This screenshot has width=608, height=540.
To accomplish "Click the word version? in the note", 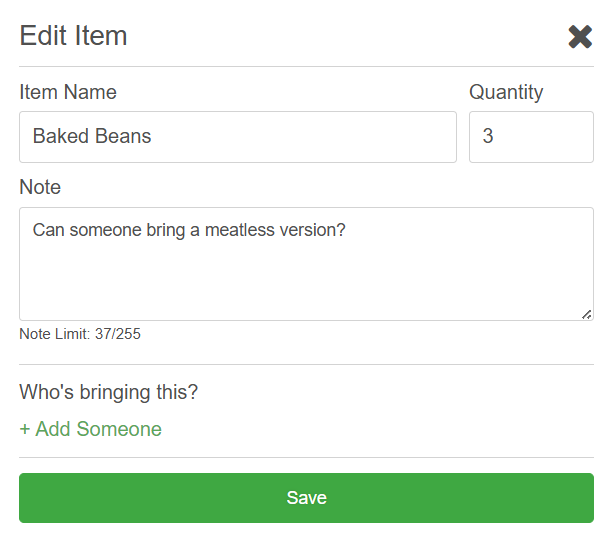I will pos(313,230).
